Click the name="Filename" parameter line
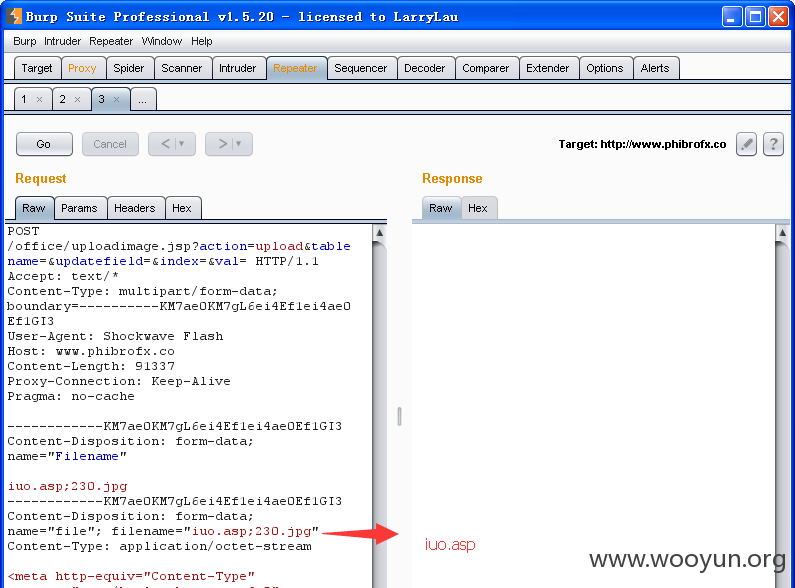Viewport: 795px width, 588px height. [67, 457]
